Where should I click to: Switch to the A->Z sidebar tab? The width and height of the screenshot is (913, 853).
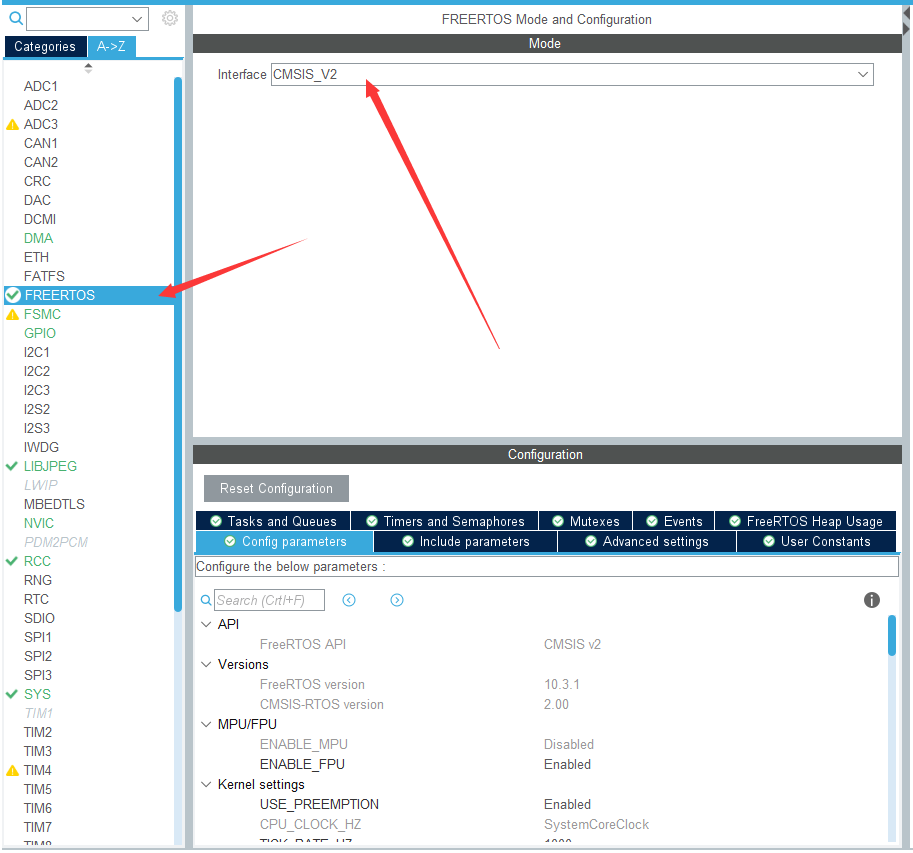coord(111,46)
